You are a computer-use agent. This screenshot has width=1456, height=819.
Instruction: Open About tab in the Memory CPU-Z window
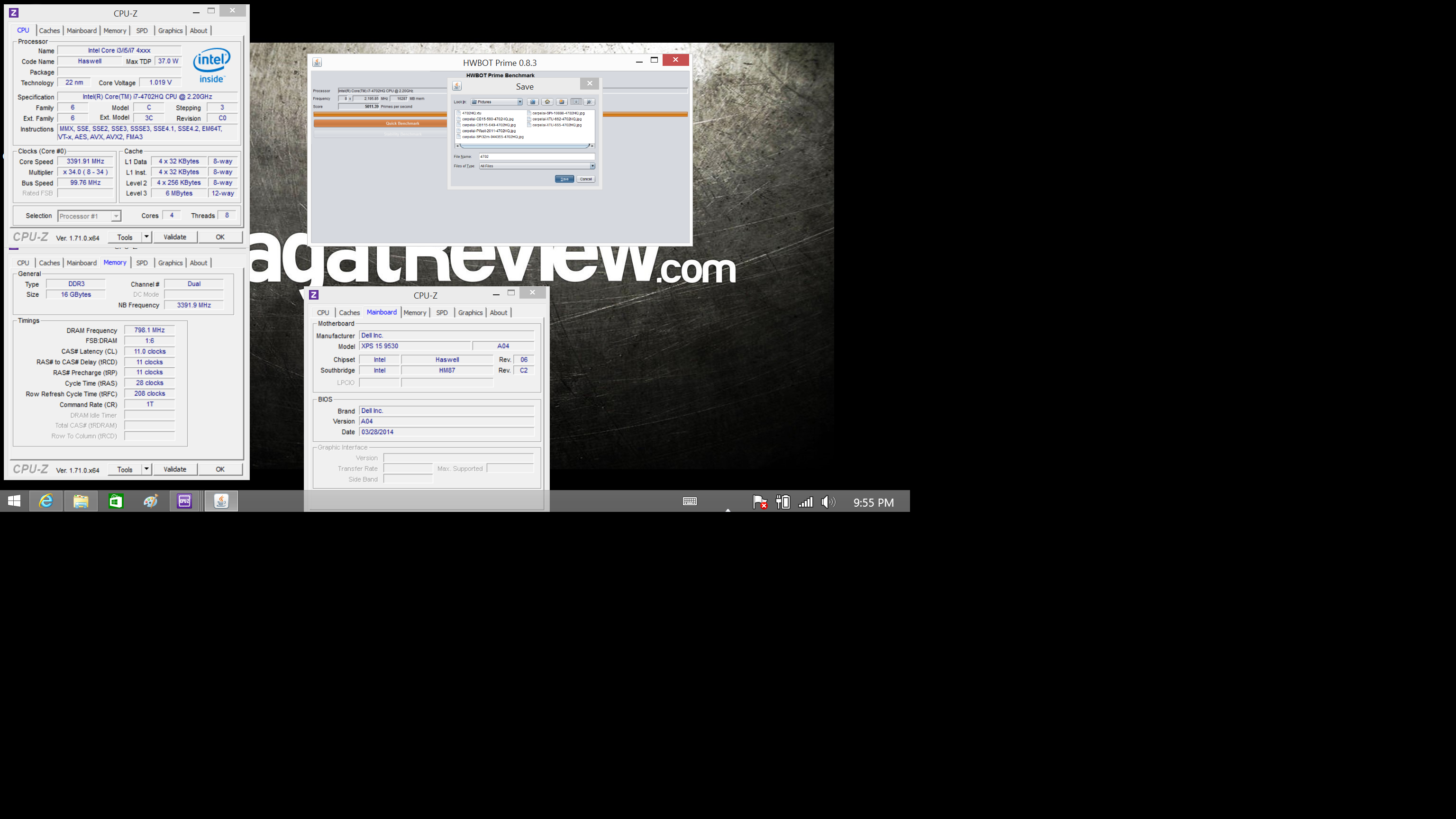coord(199,263)
